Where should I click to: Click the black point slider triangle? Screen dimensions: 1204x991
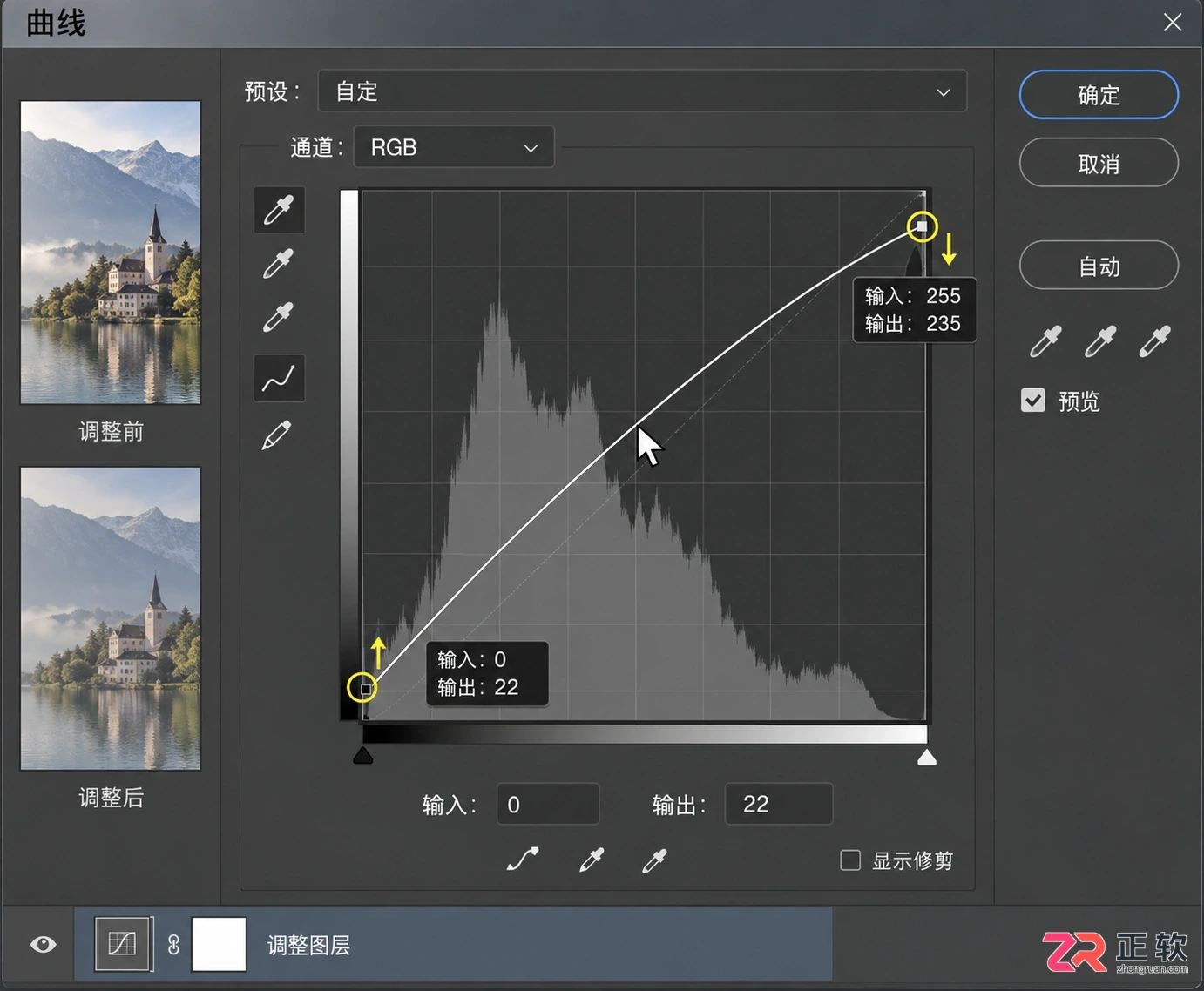click(363, 756)
